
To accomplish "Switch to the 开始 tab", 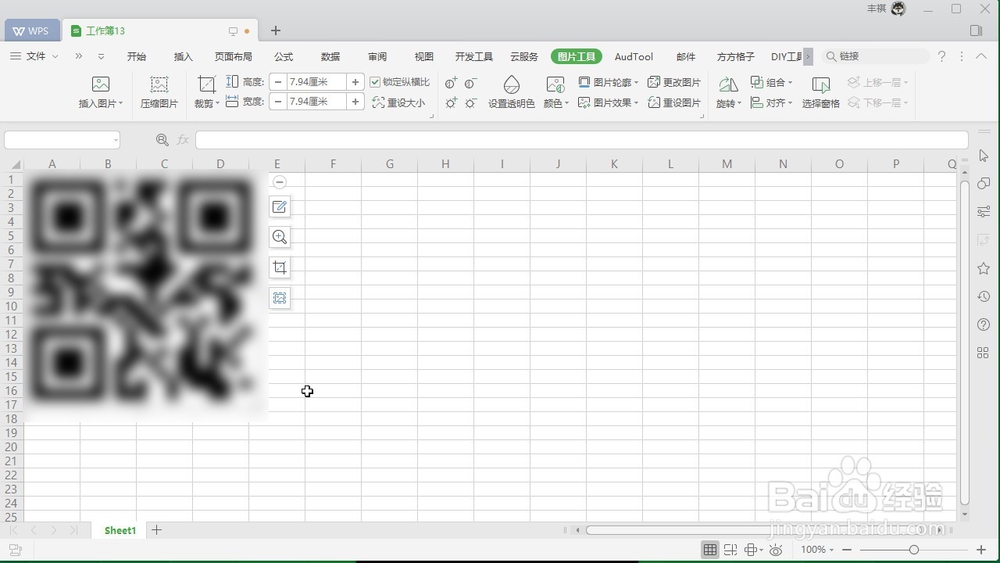I will pyautogui.click(x=136, y=57).
